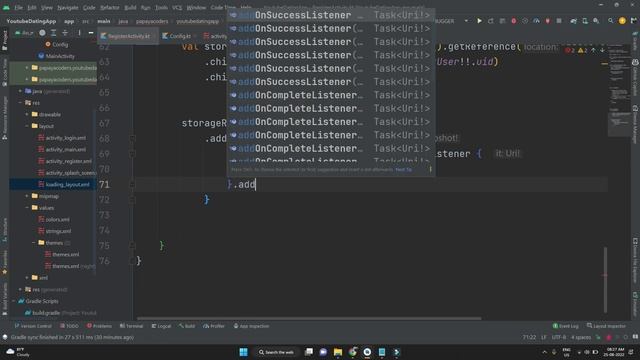Click the Expand All icon in Project panel

pyautogui.click(x=53, y=33)
